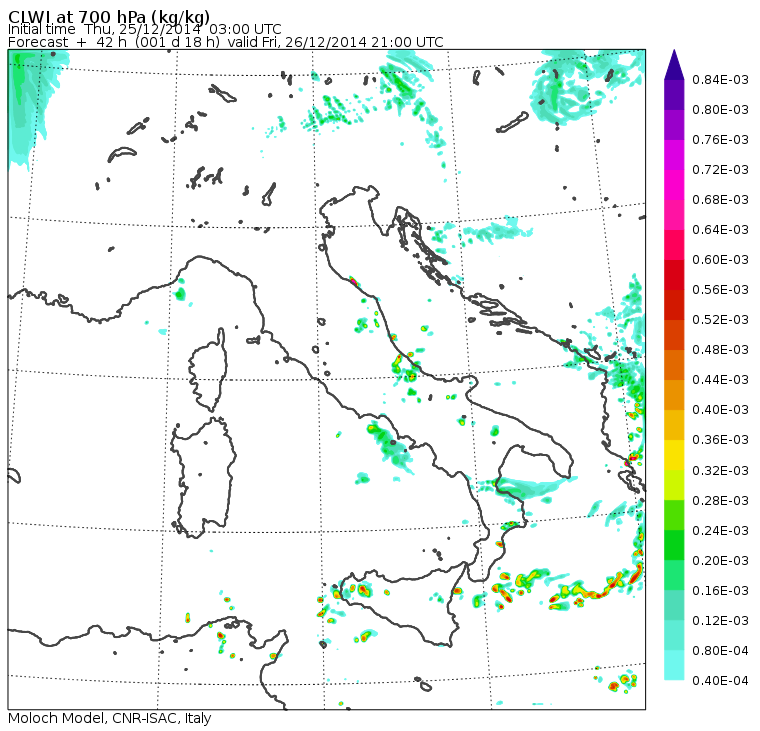Click the 0.12E-03 legend label
The image size is (760, 731).
720,621
